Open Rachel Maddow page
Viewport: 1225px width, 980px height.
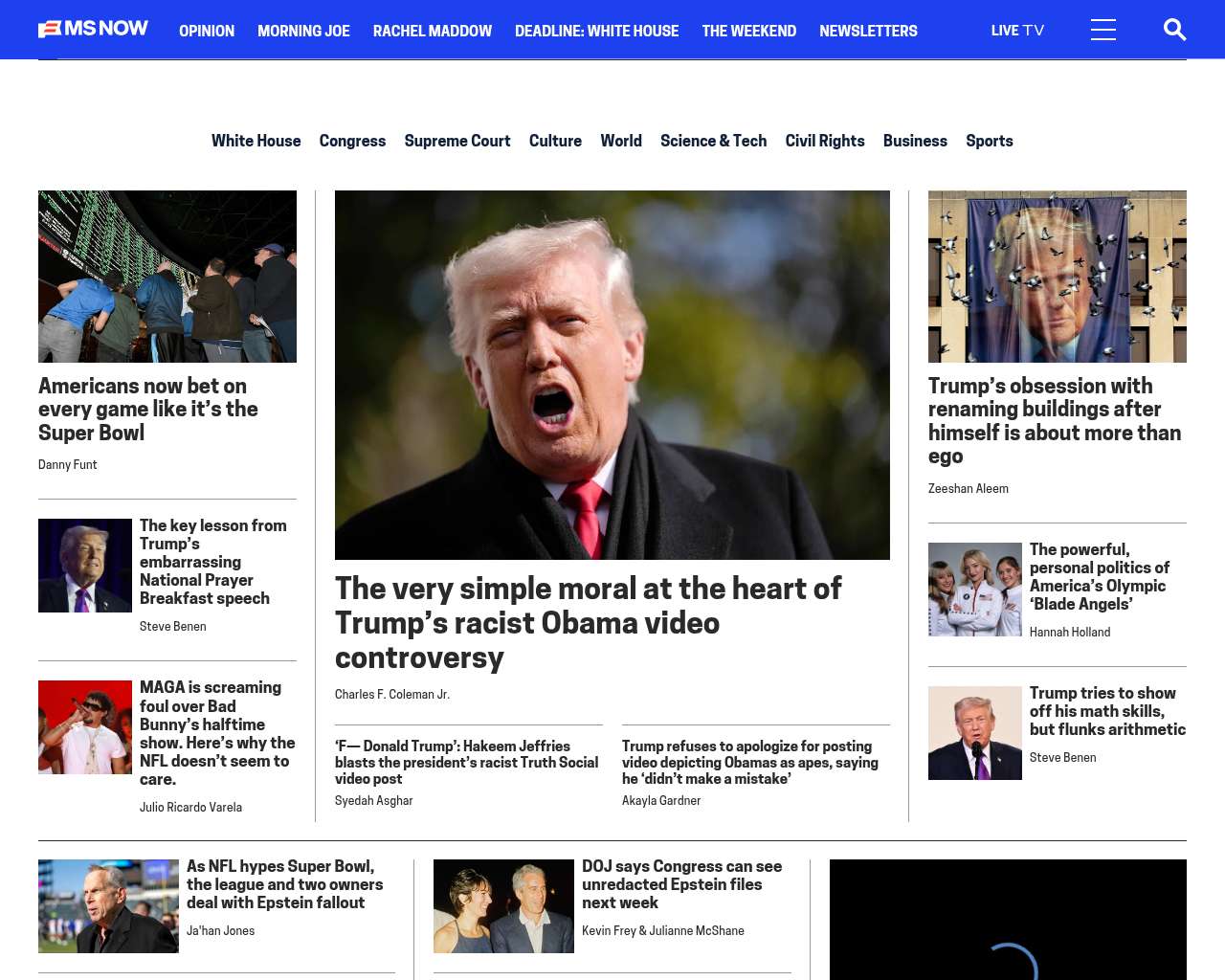(x=433, y=31)
